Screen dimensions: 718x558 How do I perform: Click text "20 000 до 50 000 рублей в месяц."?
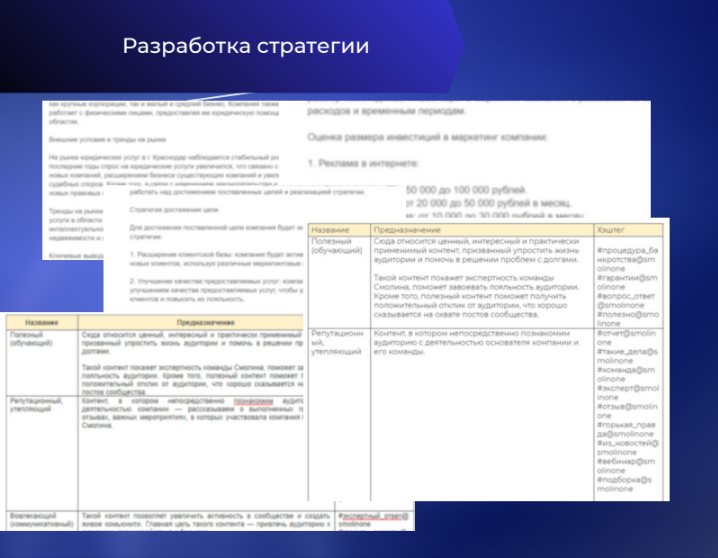[494, 203]
